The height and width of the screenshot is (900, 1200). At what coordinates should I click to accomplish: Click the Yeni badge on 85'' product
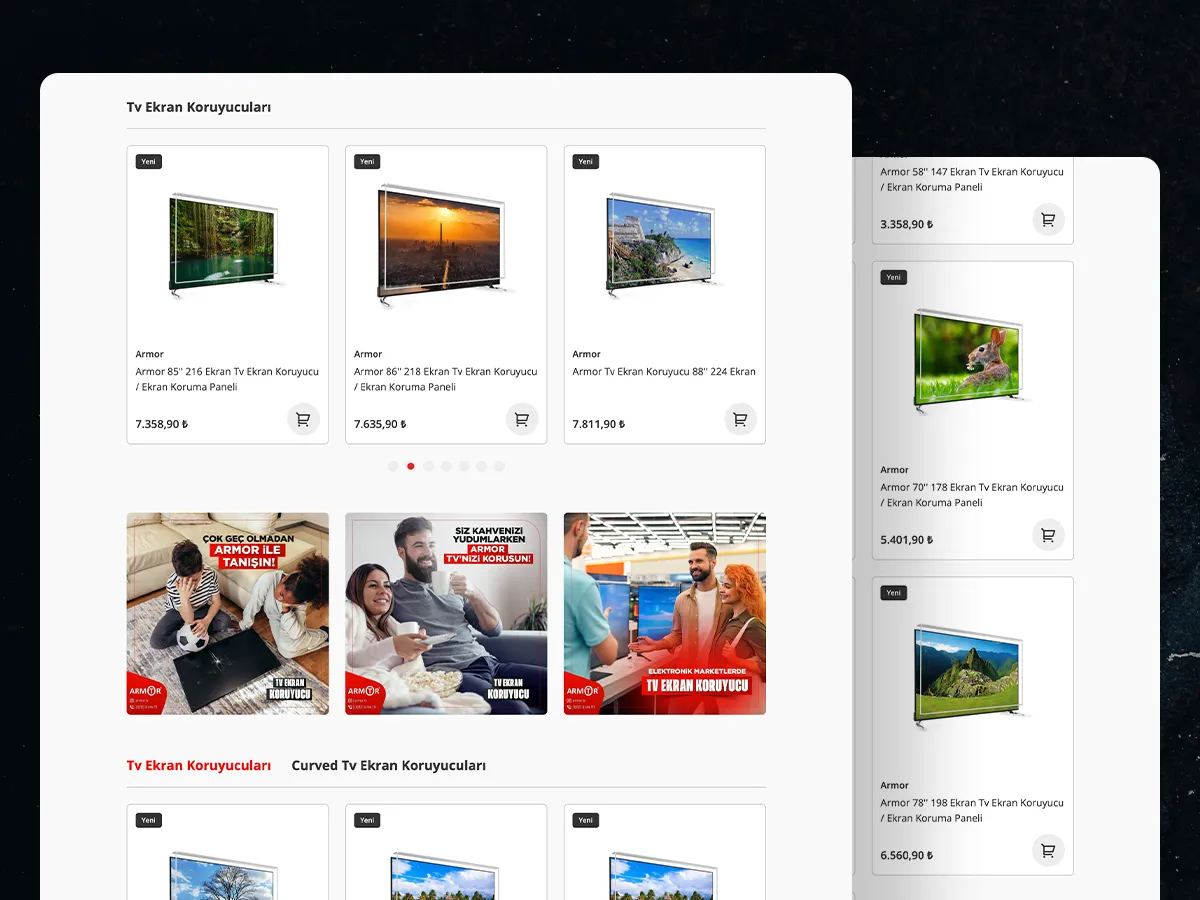click(x=149, y=162)
